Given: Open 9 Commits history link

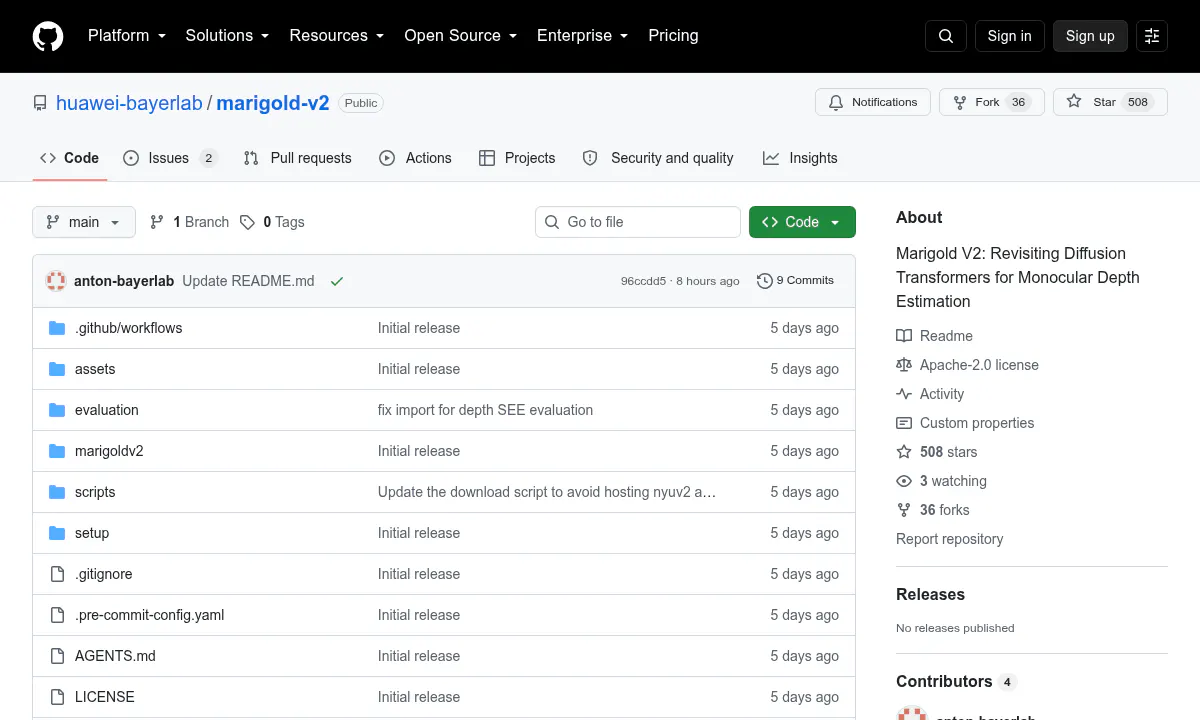Looking at the screenshot, I should pyautogui.click(x=796, y=281).
